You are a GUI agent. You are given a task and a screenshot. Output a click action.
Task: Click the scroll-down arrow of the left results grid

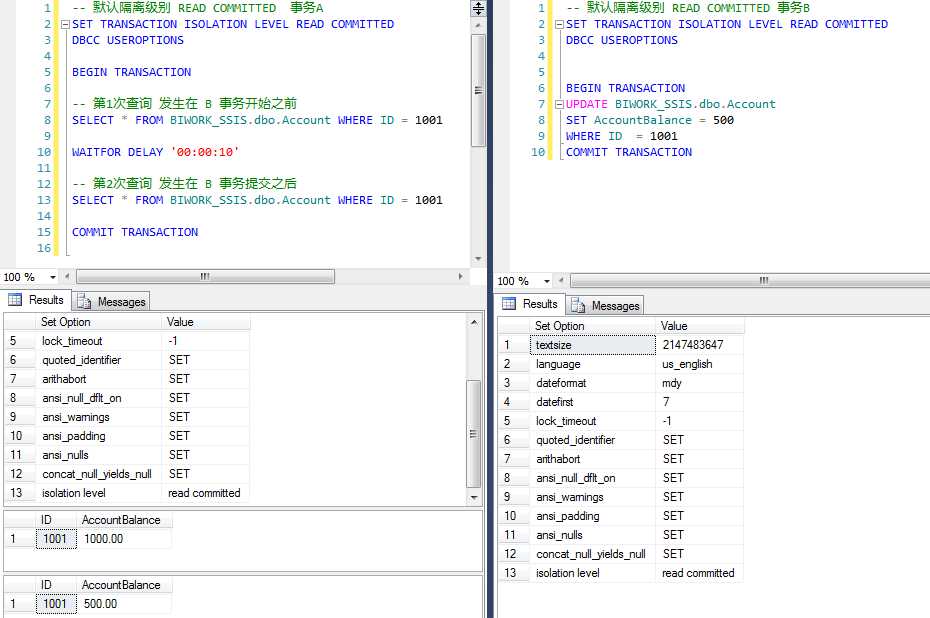475,496
